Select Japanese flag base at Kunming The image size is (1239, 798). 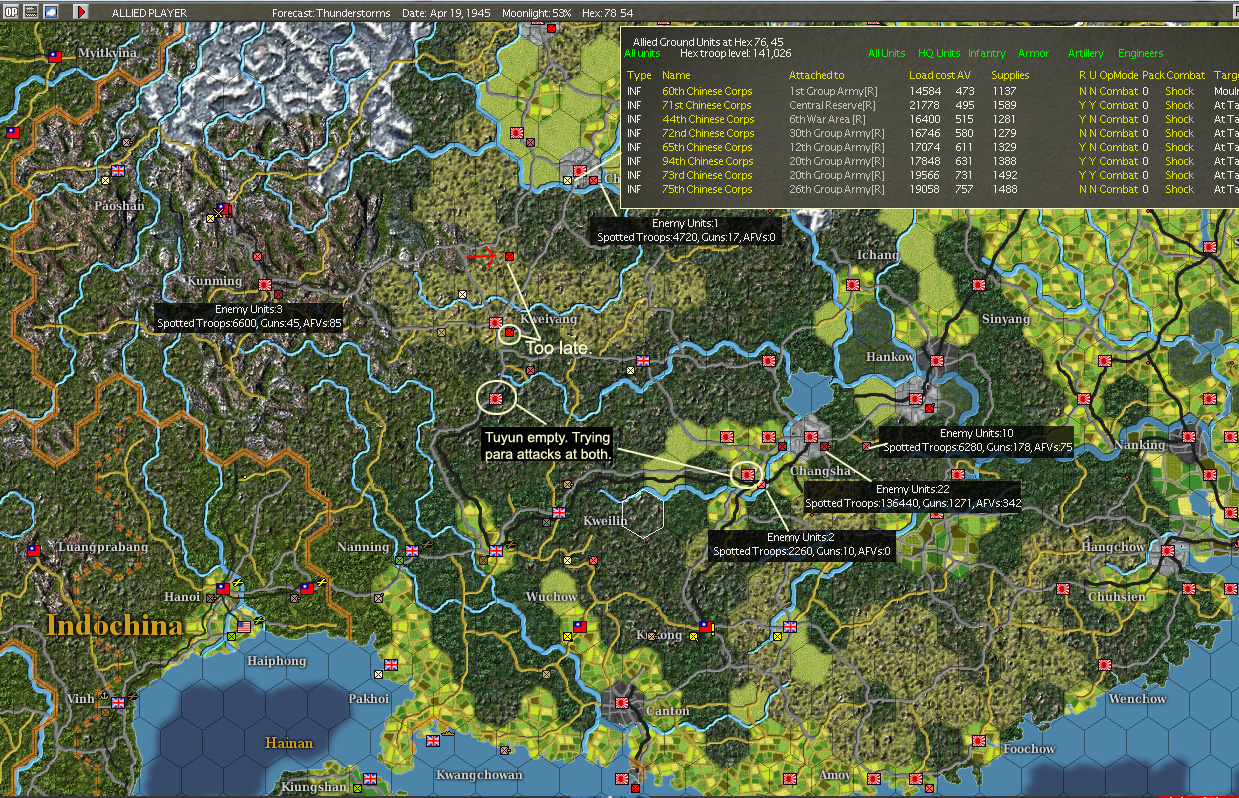(265, 284)
